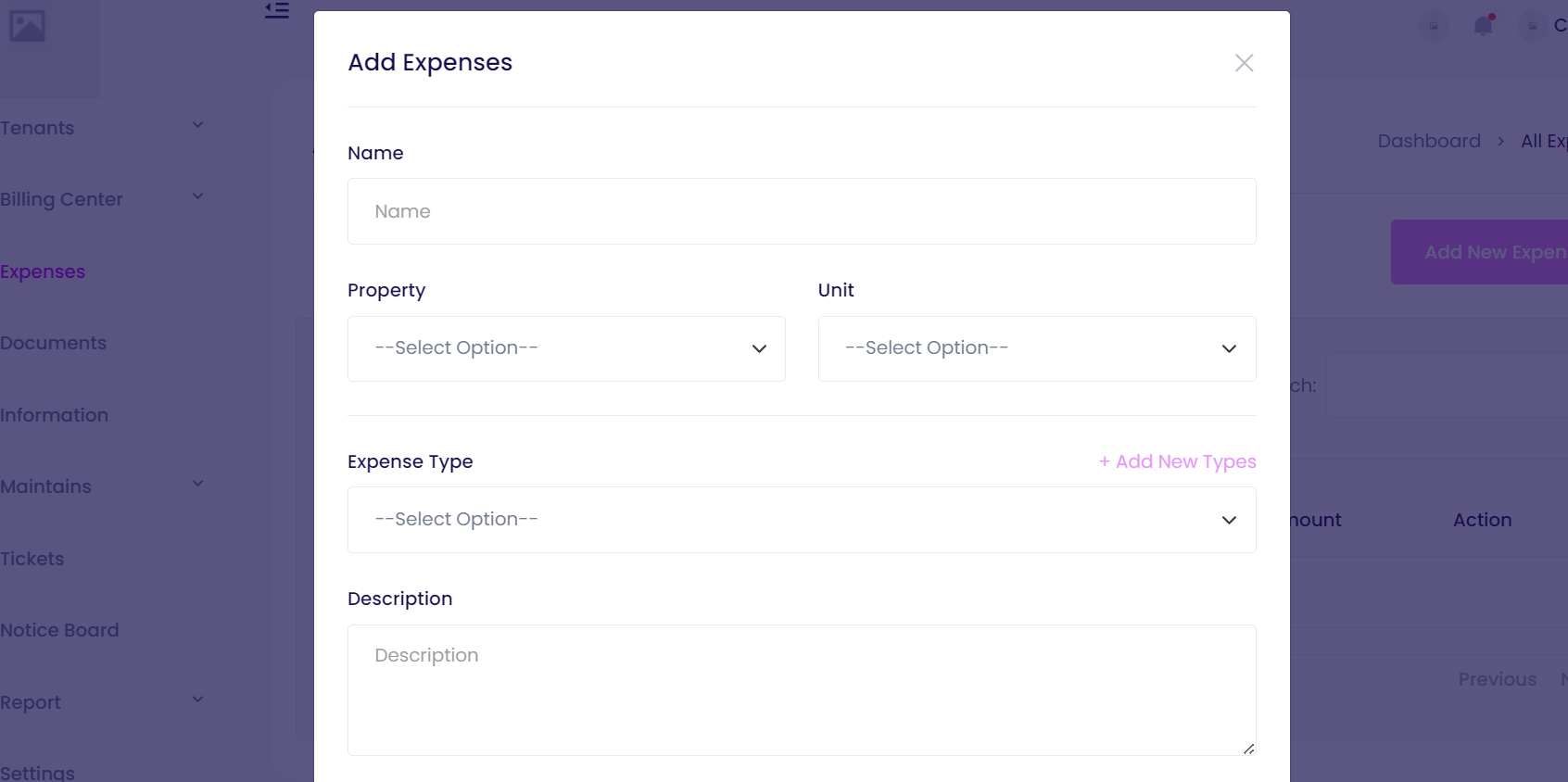Screen dimensions: 1568x782
Task: Open the Expense Type dropdown
Action: point(801,520)
